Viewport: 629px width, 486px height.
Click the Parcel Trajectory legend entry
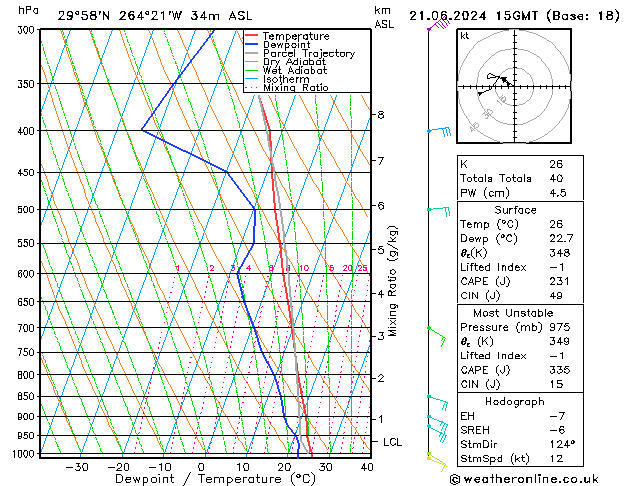[x=300, y=53]
